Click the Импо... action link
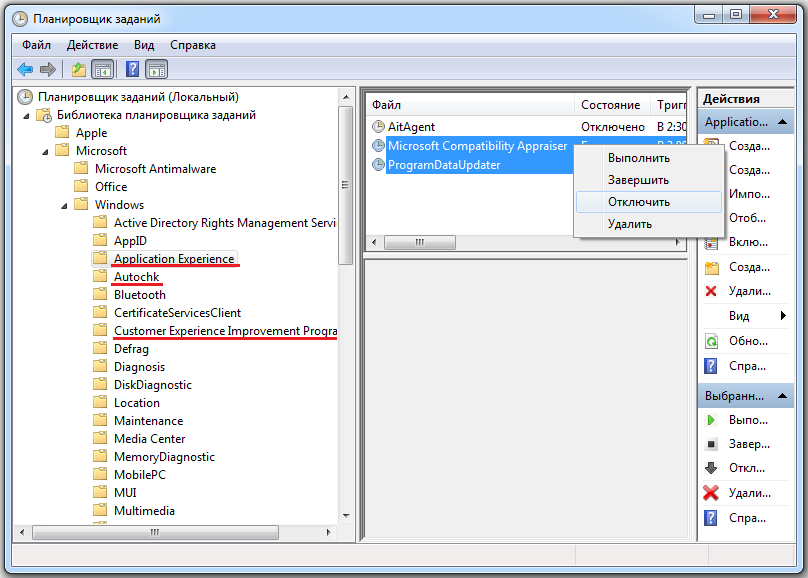 (749, 194)
